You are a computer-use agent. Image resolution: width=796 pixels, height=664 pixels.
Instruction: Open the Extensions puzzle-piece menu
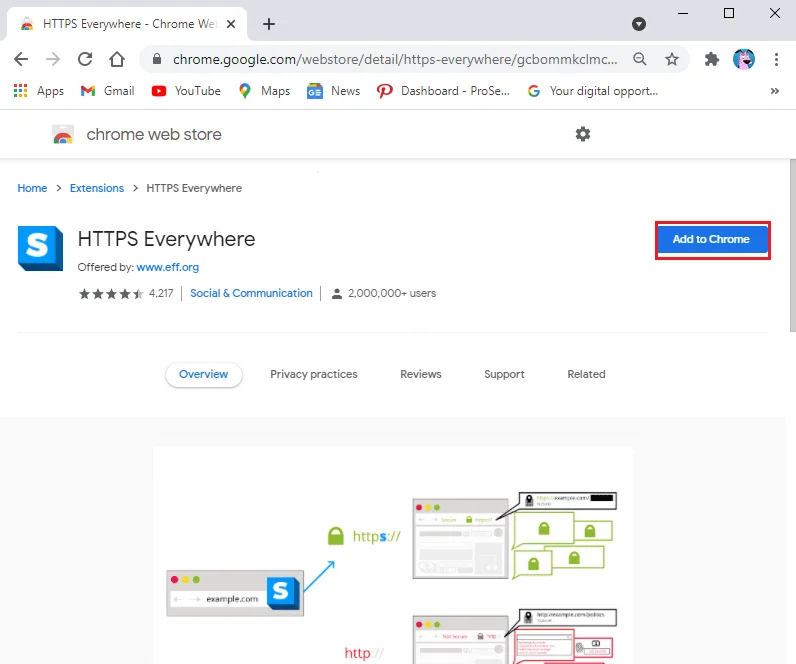click(x=712, y=59)
